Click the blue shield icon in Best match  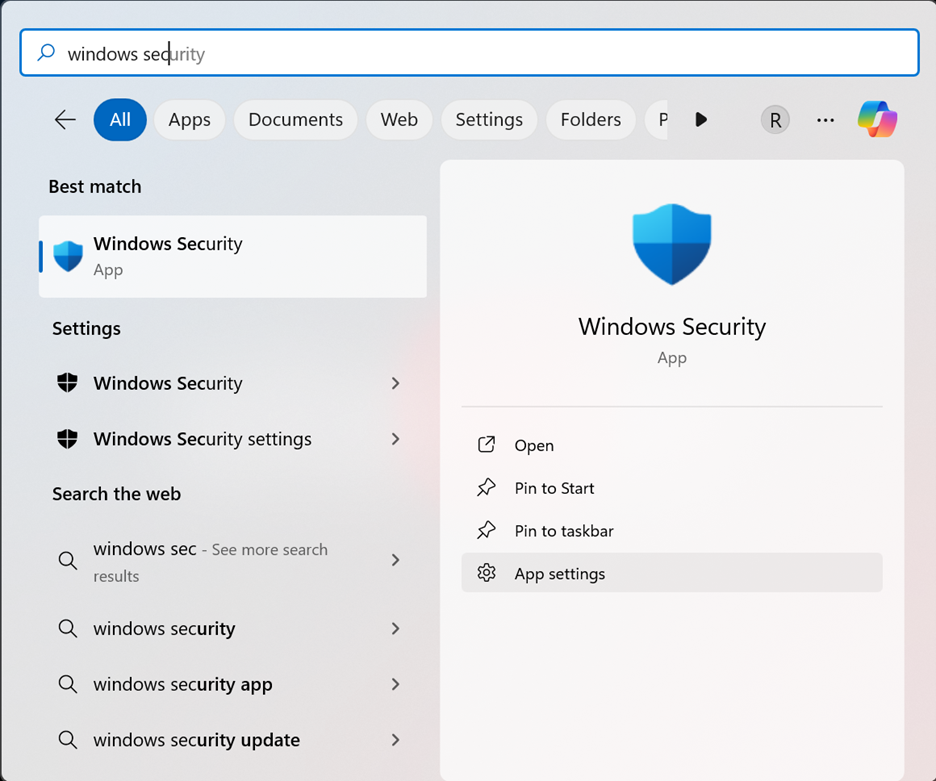click(x=68, y=256)
